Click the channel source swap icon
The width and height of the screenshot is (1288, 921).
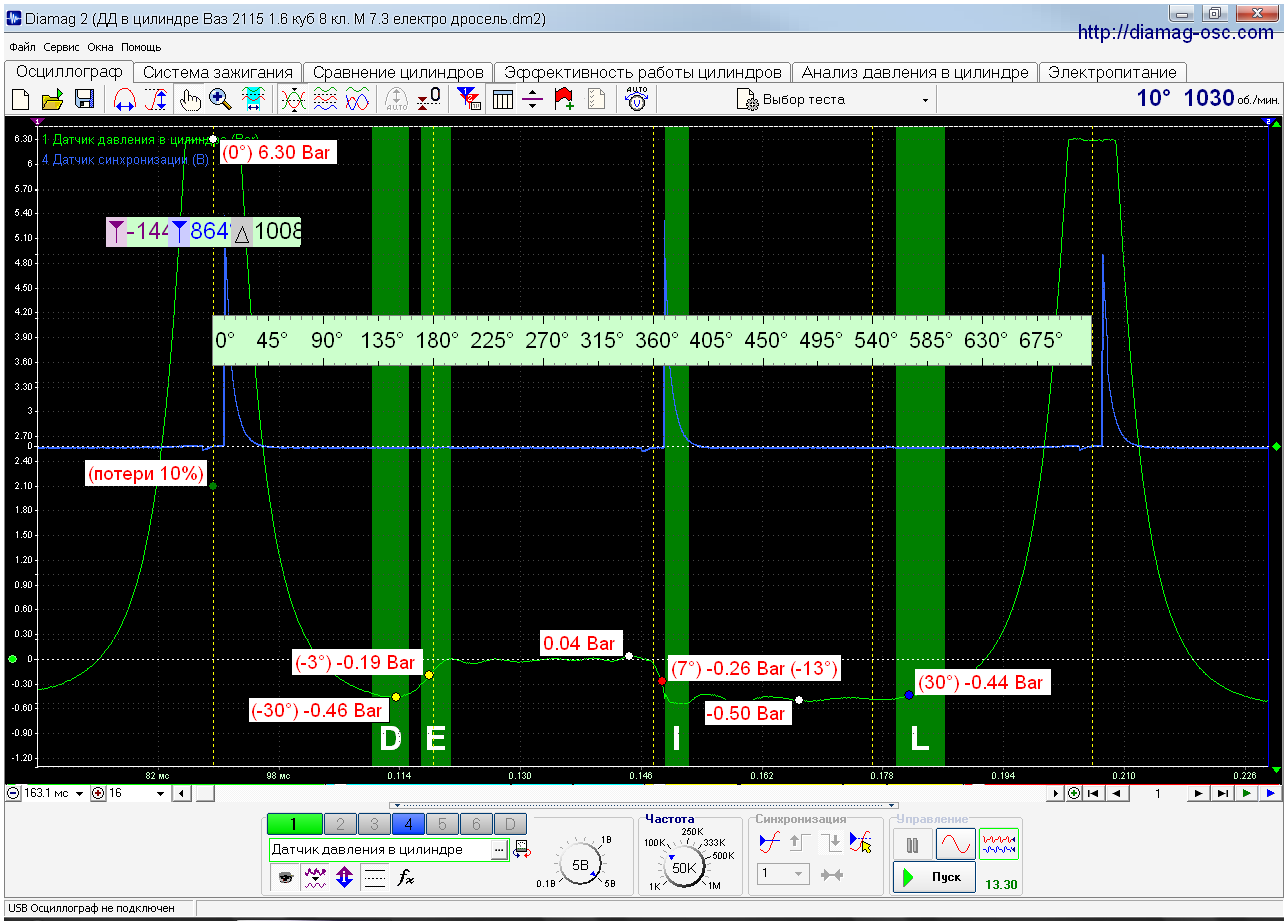[x=522, y=849]
